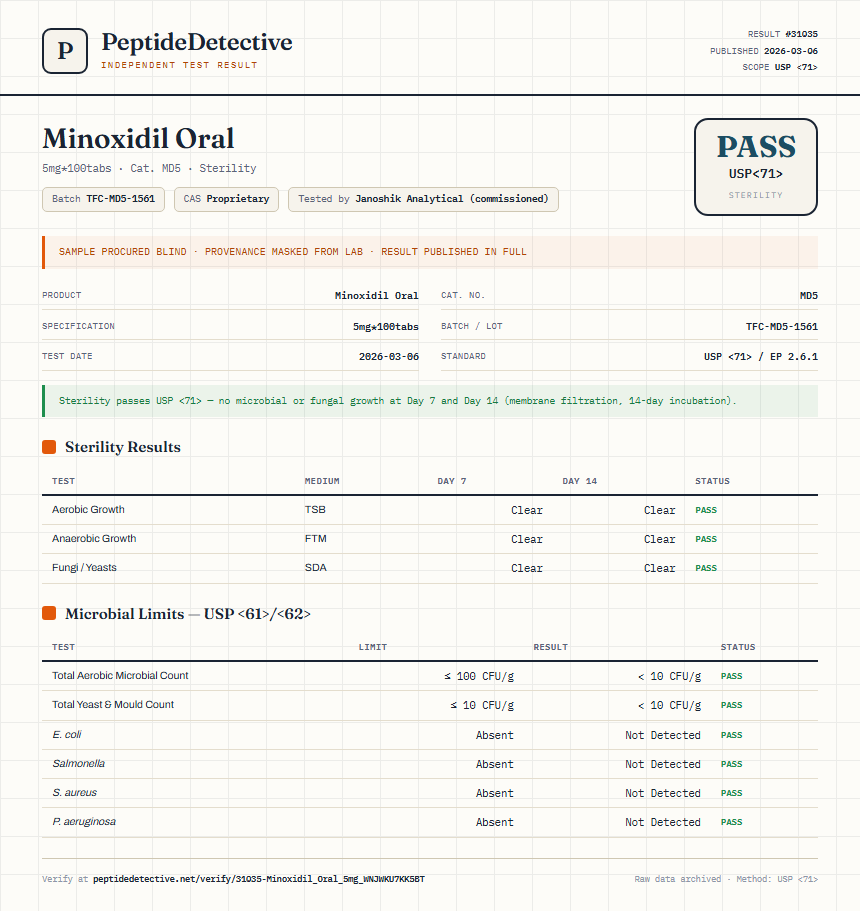Click the green Sterility passes USP <71> summary
Screen dimensions: 860x911
tap(430, 401)
